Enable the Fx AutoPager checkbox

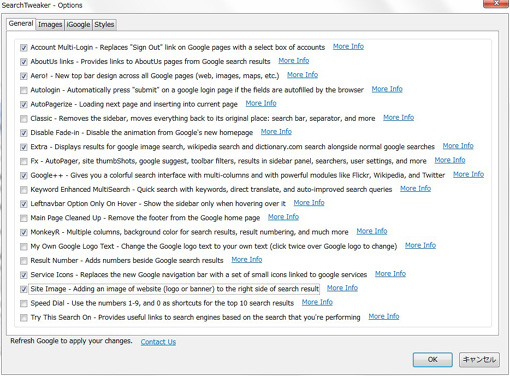coord(23,161)
